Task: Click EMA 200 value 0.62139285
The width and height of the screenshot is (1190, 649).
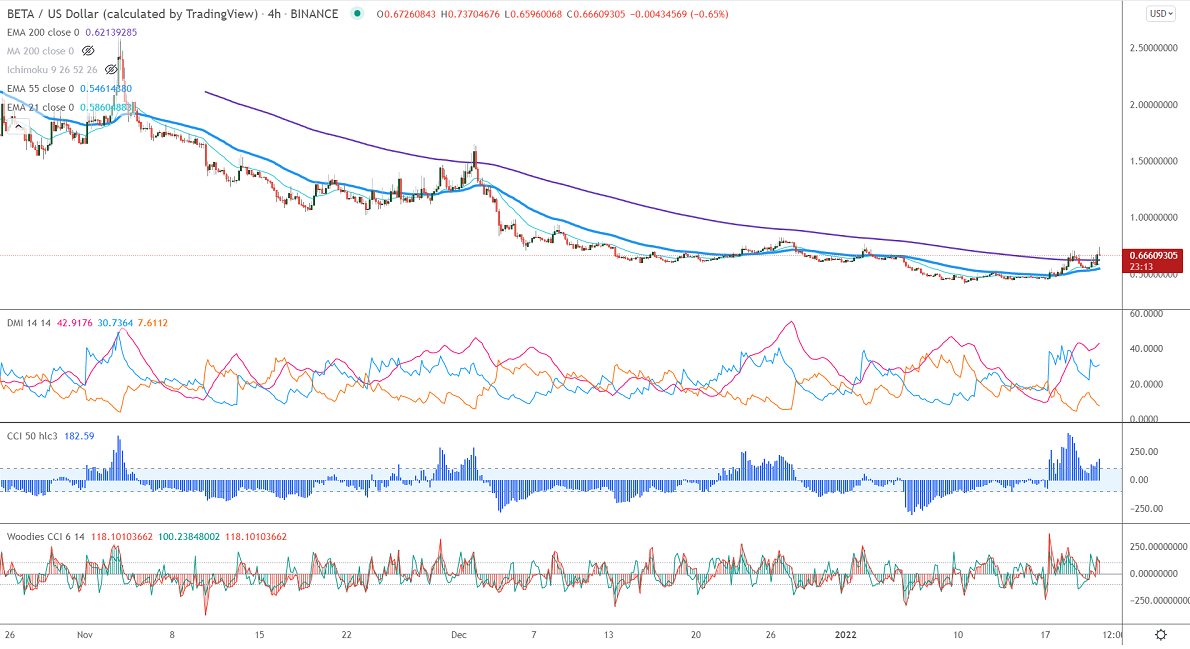Action: pyautogui.click(x=112, y=33)
